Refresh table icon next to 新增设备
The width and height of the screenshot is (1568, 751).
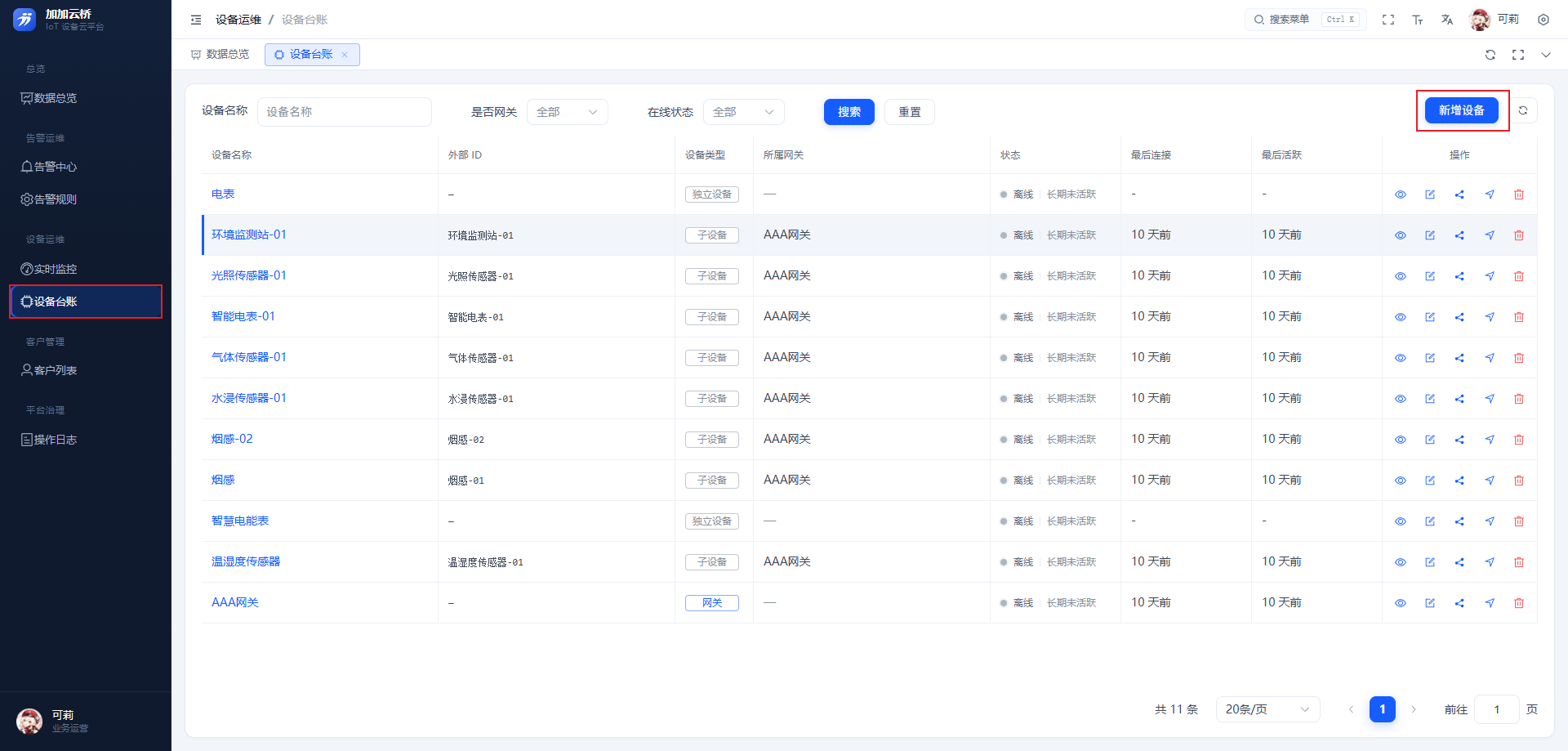point(1523,110)
